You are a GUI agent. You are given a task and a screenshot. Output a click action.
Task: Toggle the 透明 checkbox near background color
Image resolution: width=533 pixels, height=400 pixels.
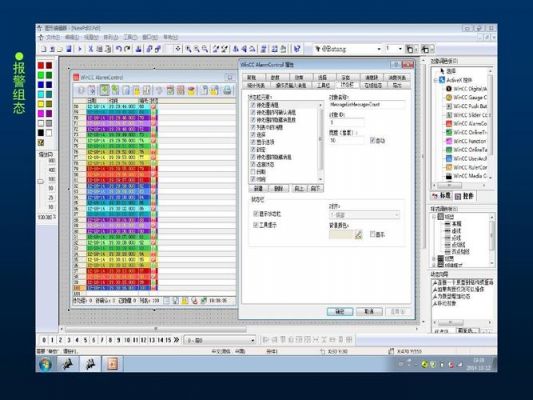coord(373,234)
